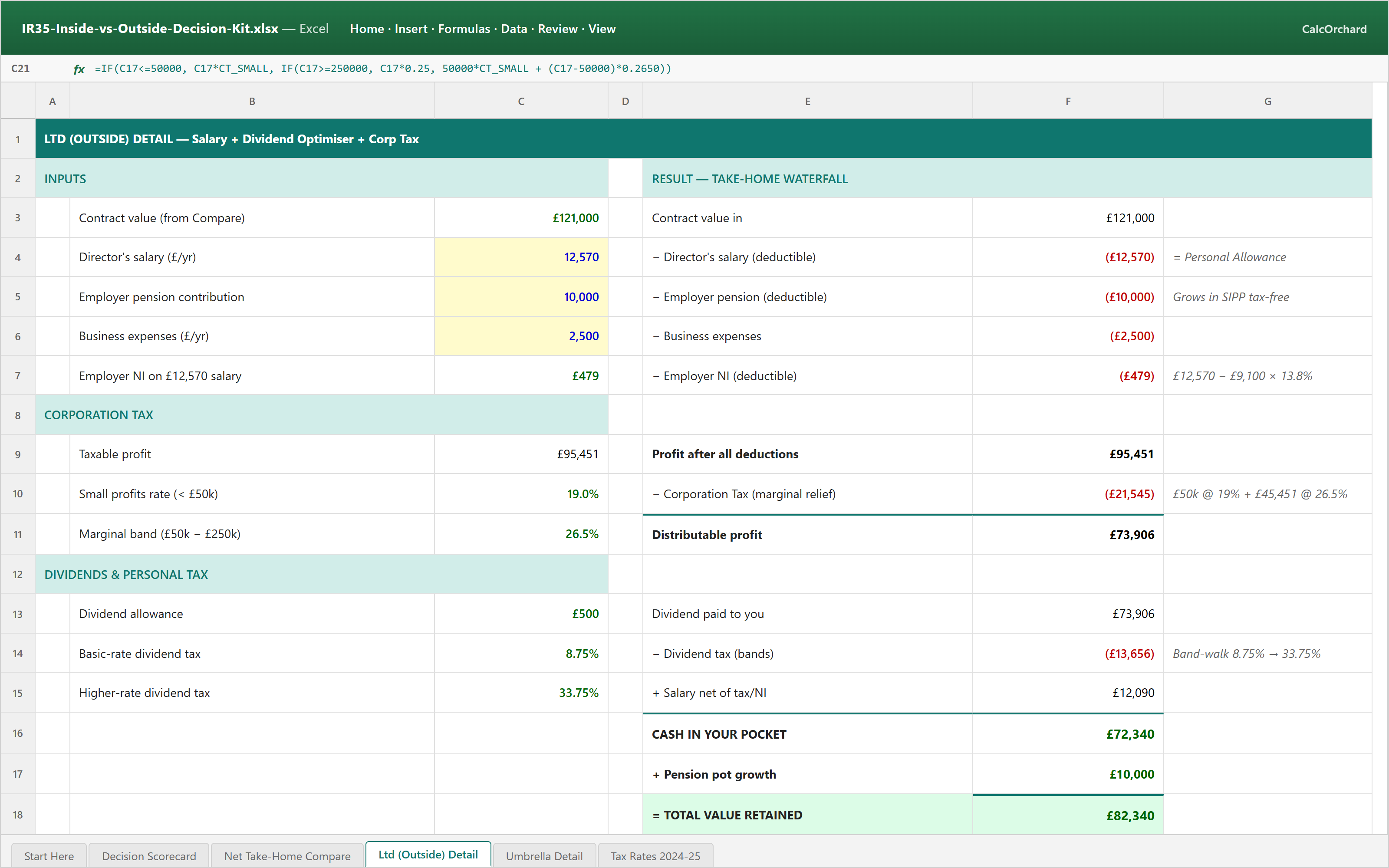
Task: Select the Corporation Tax (£21,545) cell
Action: coord(1068,494)
